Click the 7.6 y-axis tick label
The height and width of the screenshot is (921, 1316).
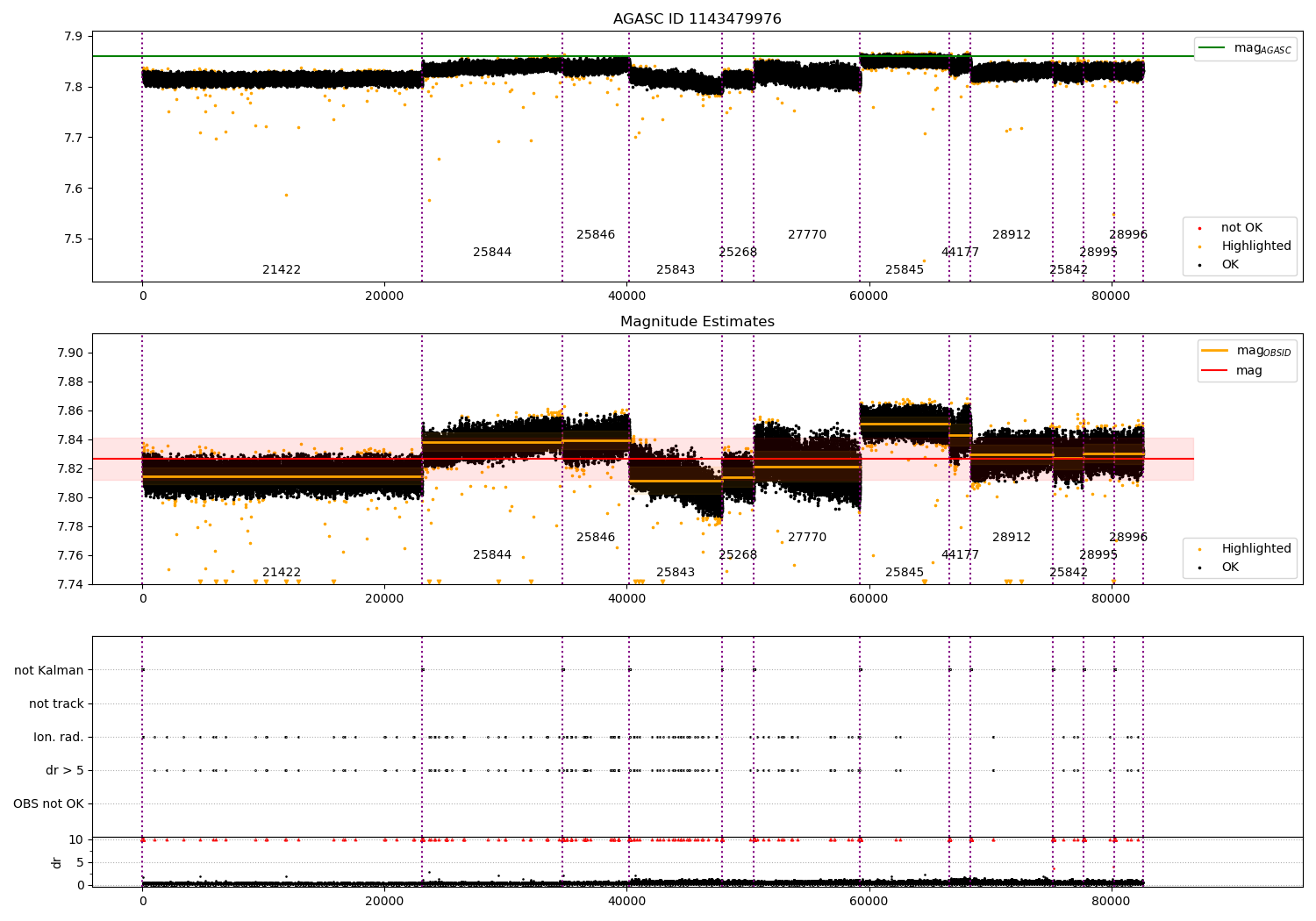pos(74,189)
